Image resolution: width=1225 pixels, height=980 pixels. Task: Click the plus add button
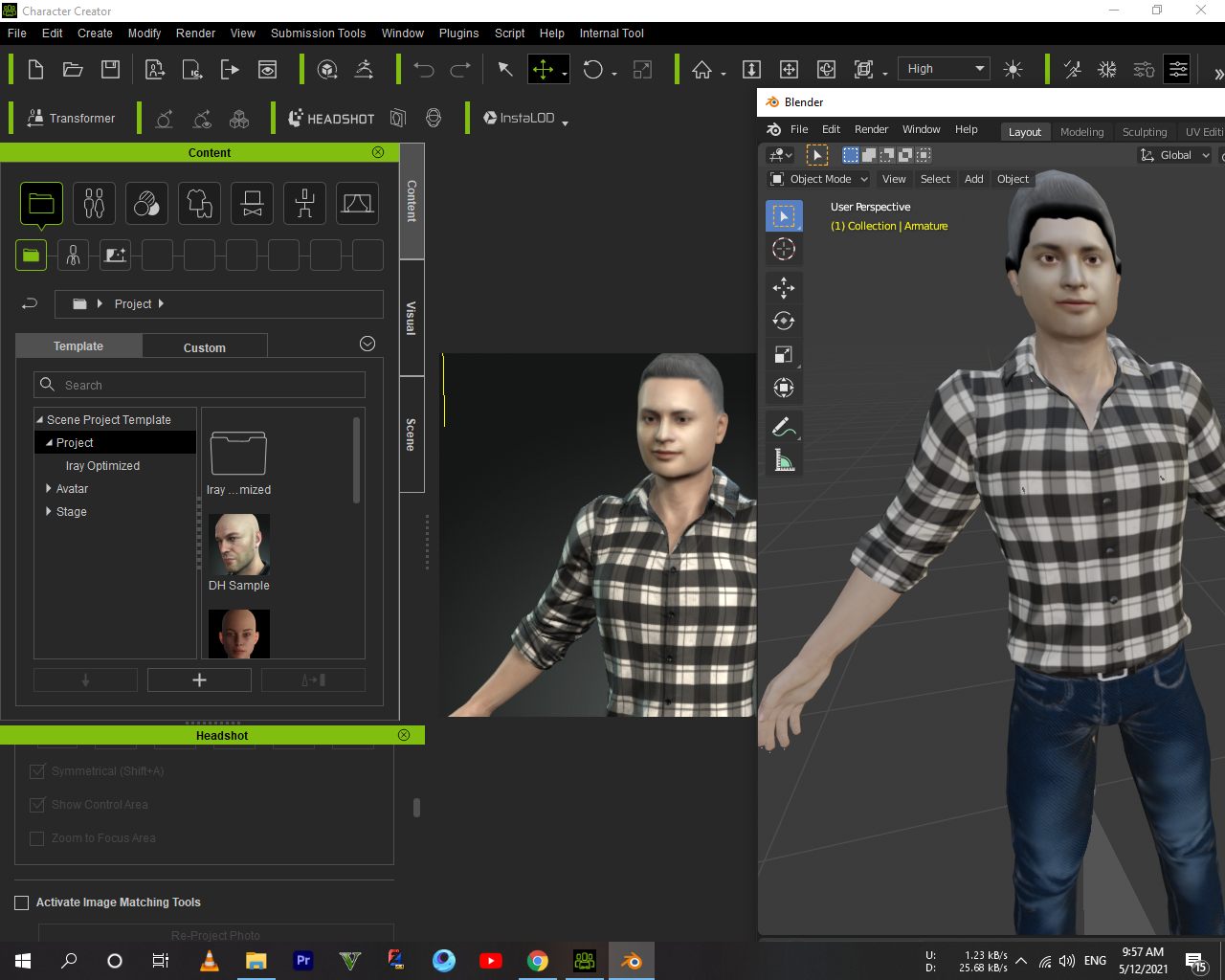[x=199, y=679]
